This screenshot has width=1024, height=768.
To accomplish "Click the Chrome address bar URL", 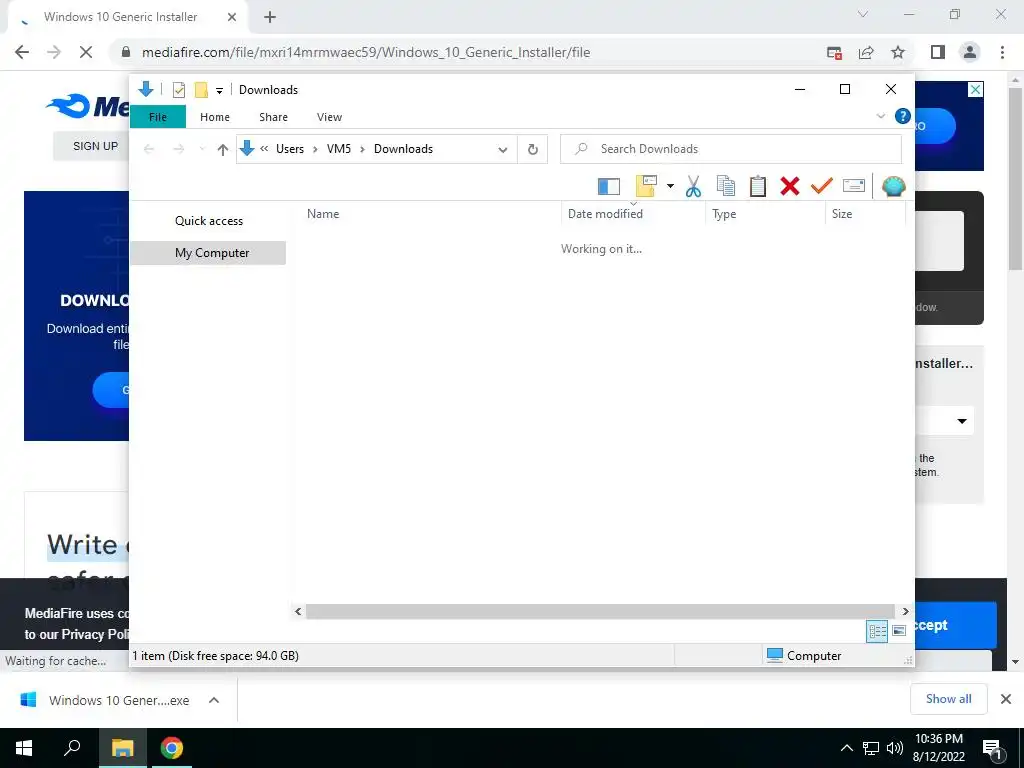I will click(x=366, y=52).
